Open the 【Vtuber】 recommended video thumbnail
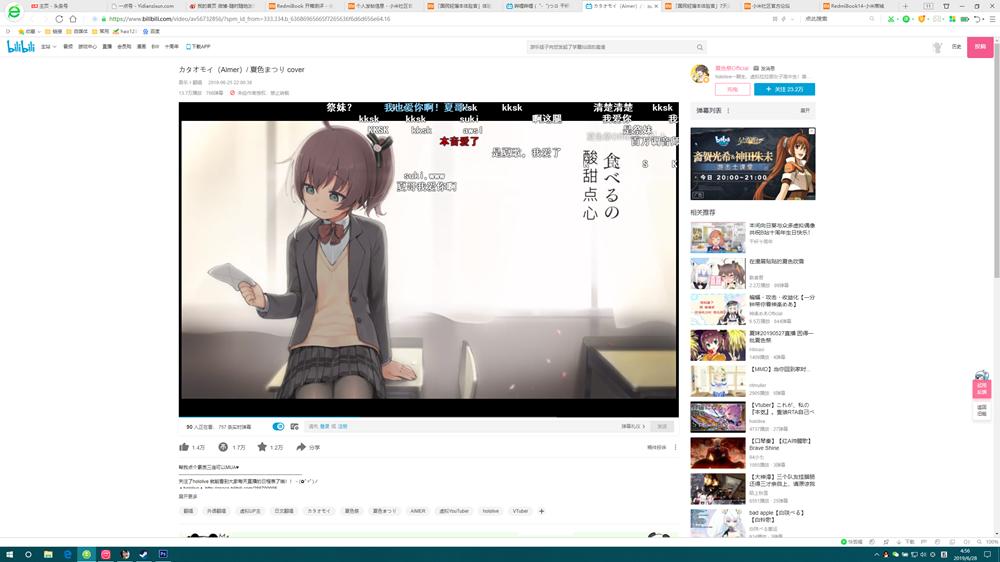Screen dimensions: 1000x562 [x=717, y=416]
